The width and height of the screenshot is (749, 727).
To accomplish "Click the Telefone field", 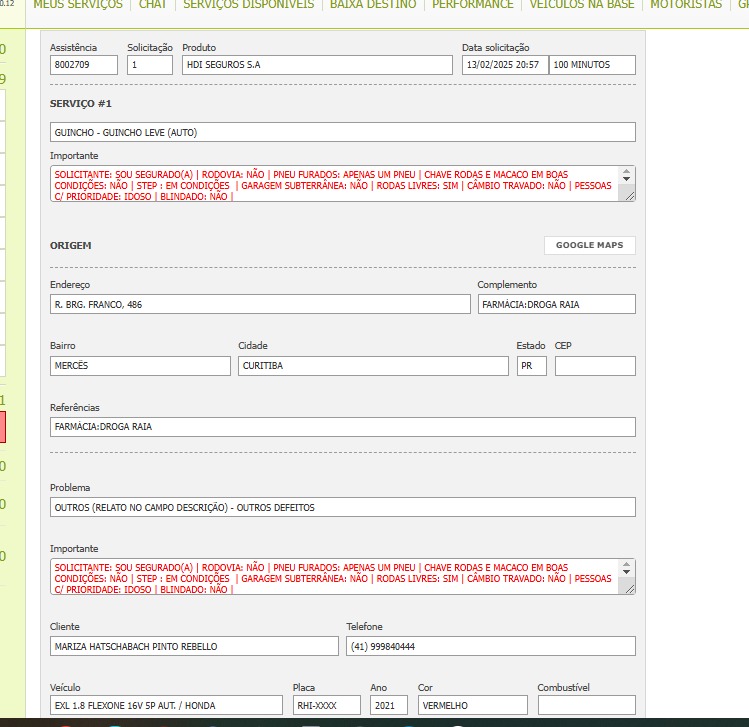I will click(x=491, y=646).
